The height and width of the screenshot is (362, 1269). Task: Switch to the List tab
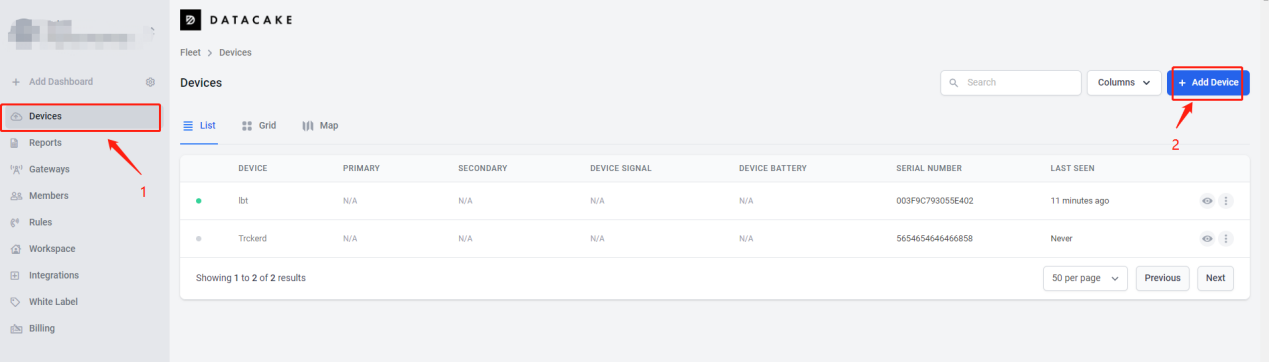coord(199,126)
